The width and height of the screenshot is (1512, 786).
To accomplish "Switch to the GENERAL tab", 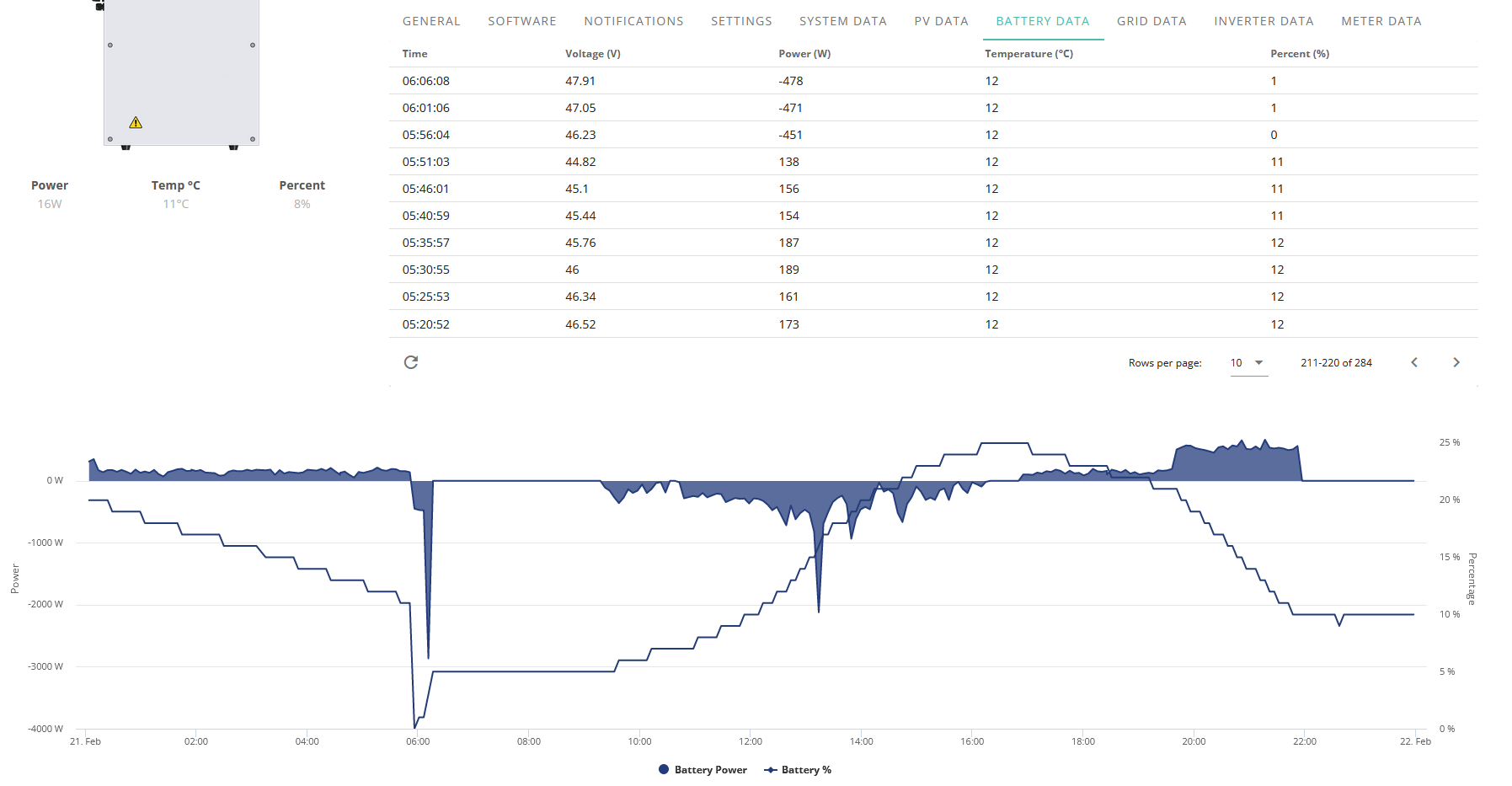I will pyautogui.click(x=431, y=21).
